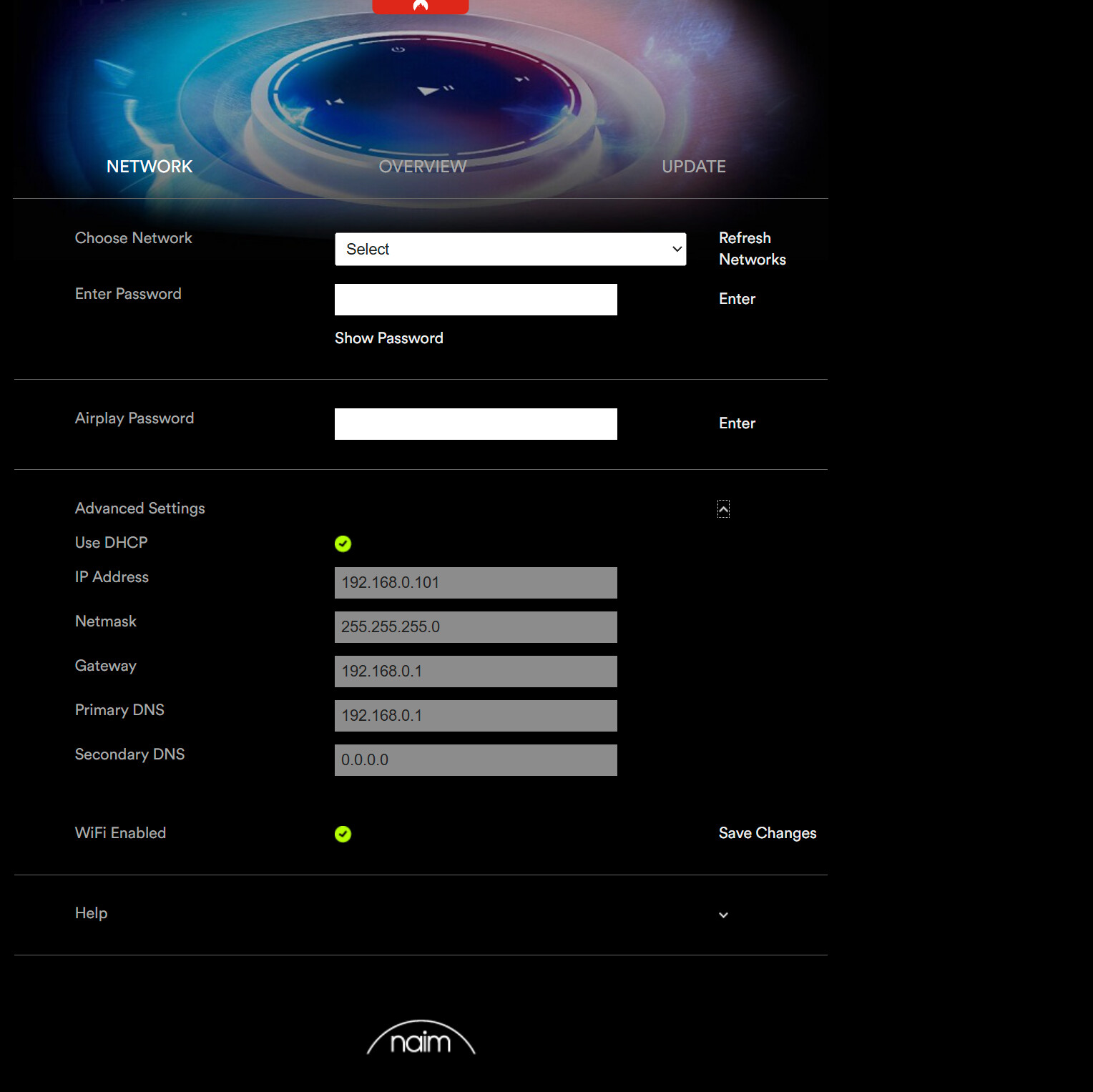
Task: Click the Airplay Password input field
Action: 476,424
